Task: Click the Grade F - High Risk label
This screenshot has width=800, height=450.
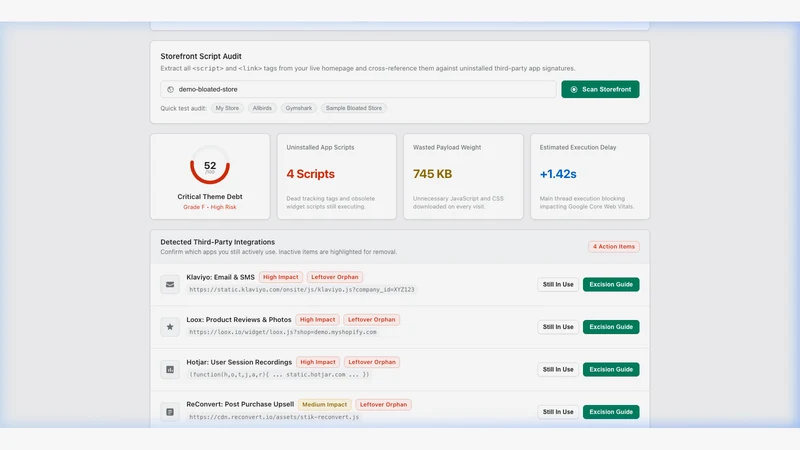Action: (x=210, y=207)
